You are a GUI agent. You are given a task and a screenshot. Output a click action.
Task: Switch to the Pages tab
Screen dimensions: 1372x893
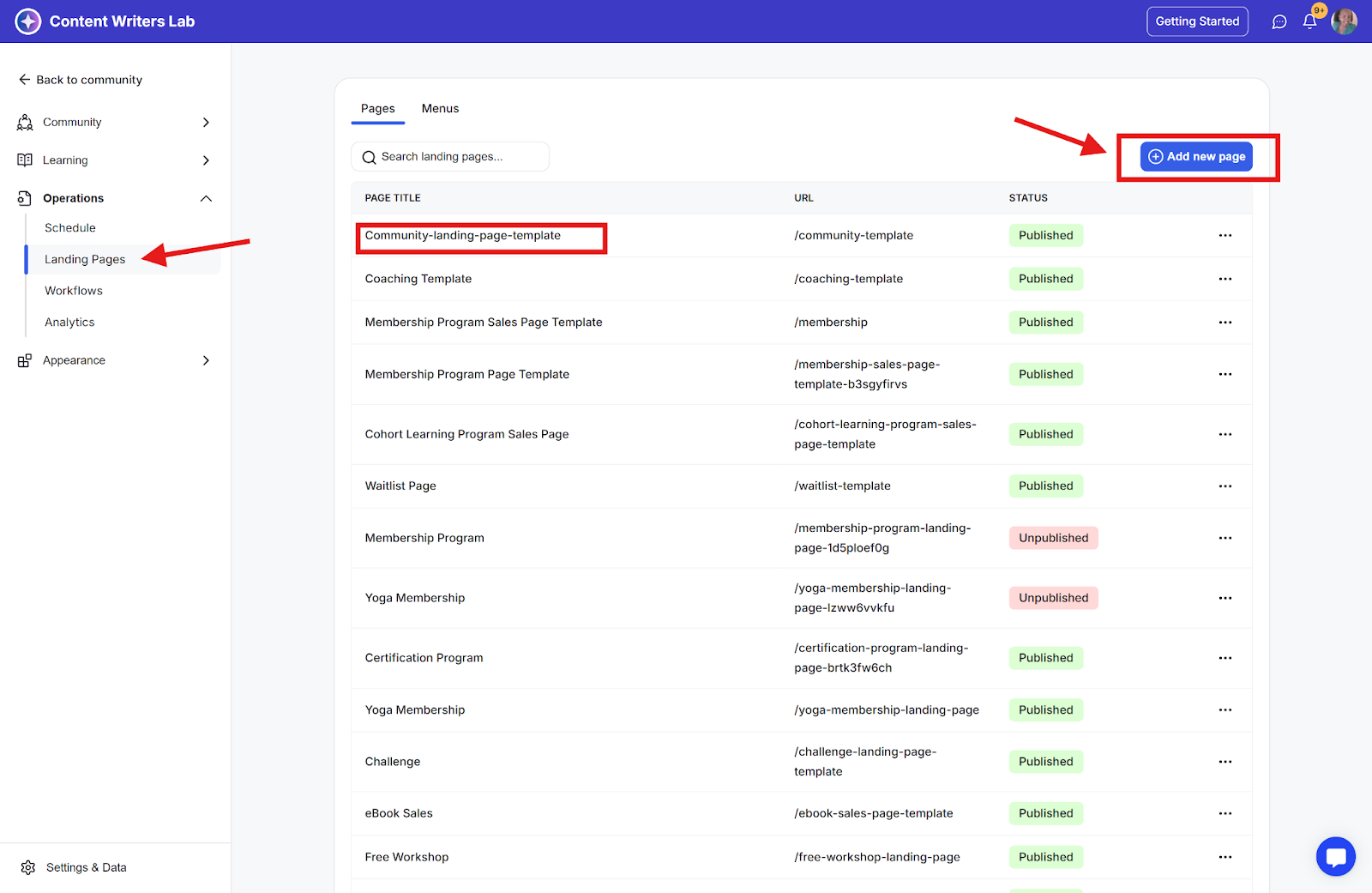378,109
